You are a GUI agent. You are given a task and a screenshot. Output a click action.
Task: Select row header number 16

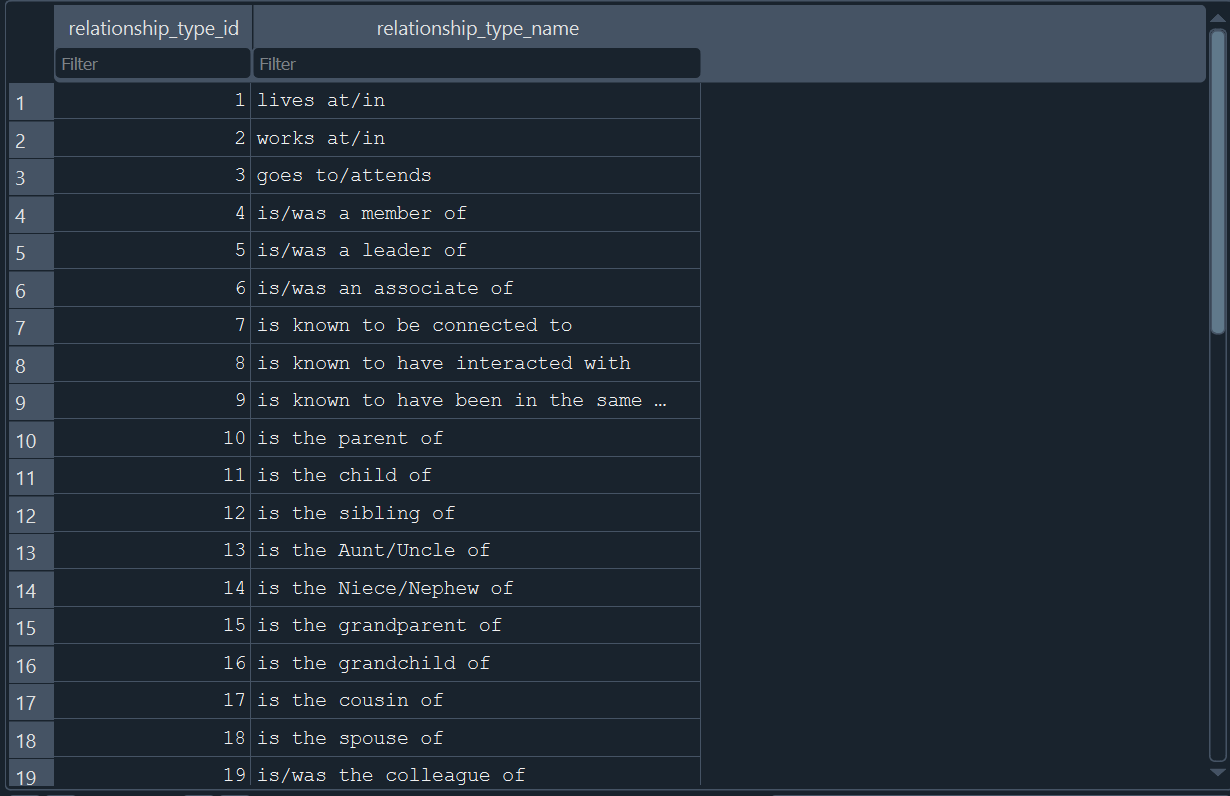click(31, 663)
